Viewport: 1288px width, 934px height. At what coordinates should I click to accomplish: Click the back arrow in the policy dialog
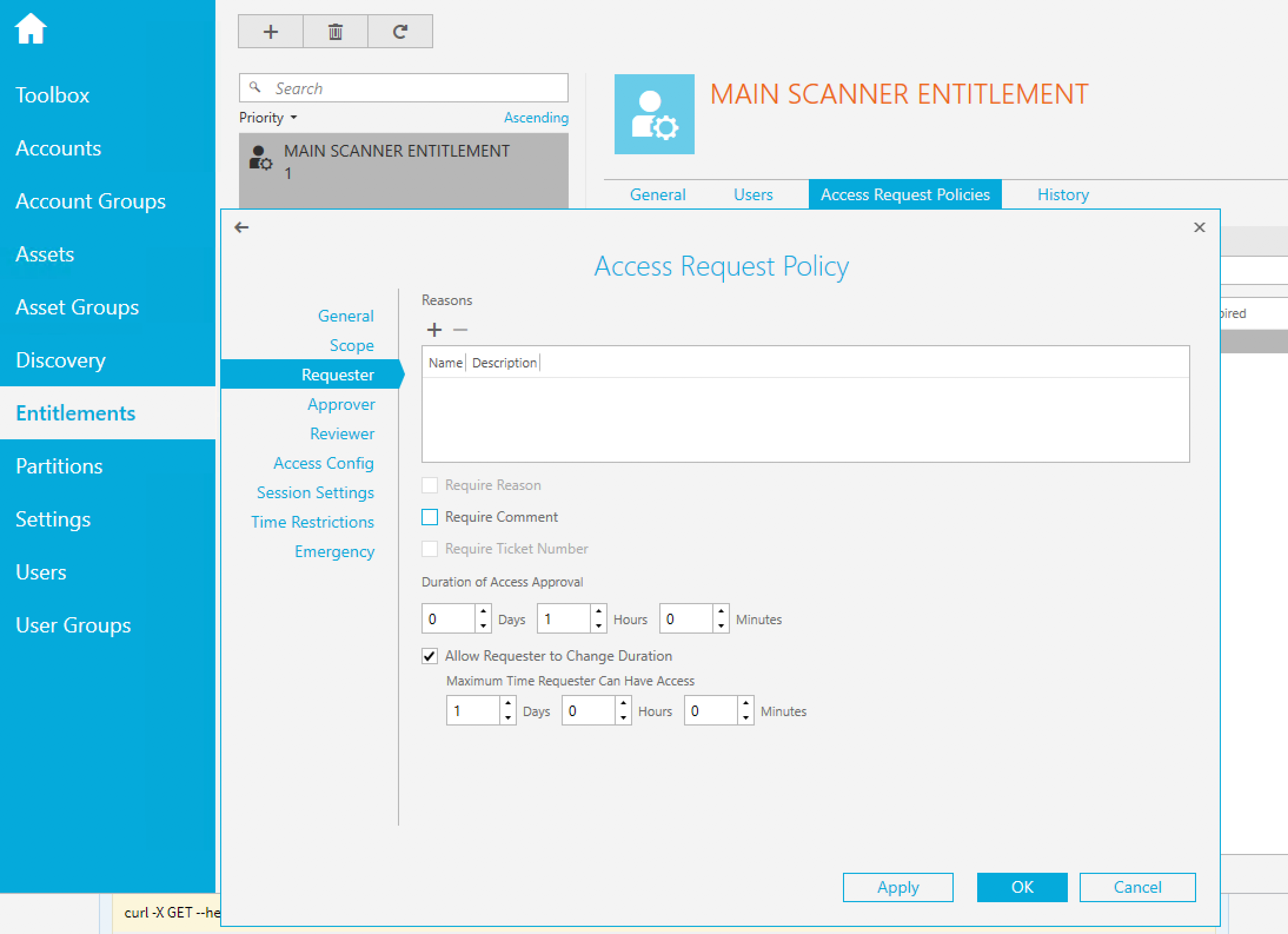click(241, 227)
